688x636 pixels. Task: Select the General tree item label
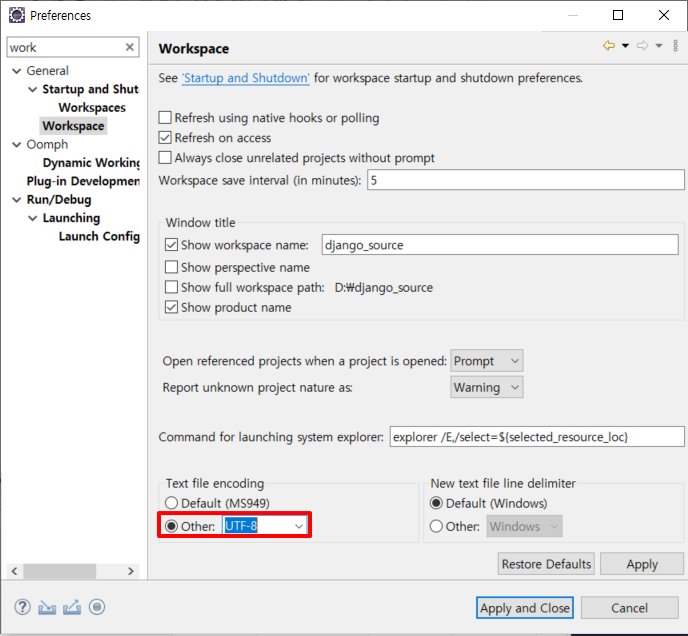[x=47, y=71]
